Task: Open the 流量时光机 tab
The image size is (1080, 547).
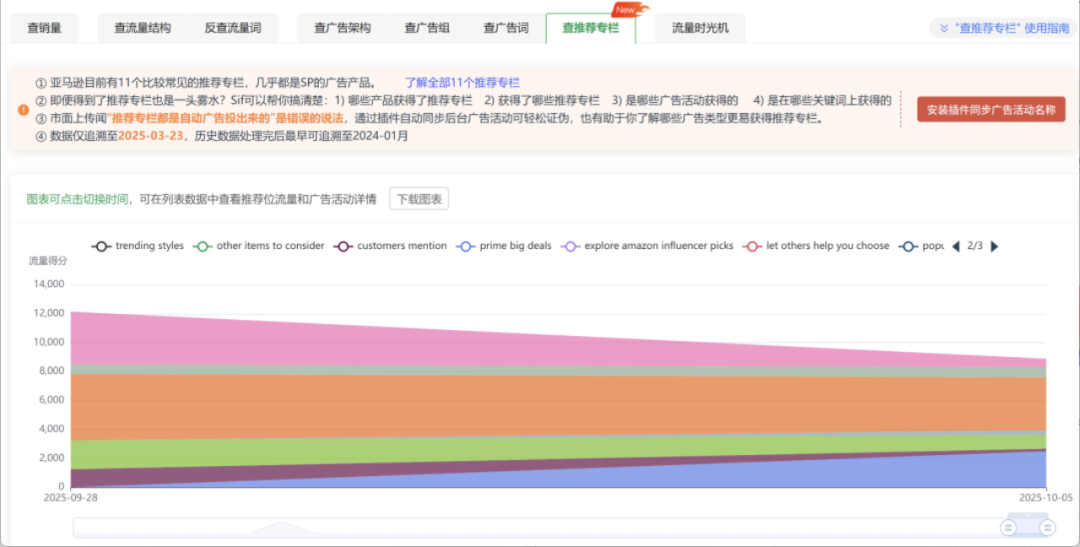Action: (700, 28)
